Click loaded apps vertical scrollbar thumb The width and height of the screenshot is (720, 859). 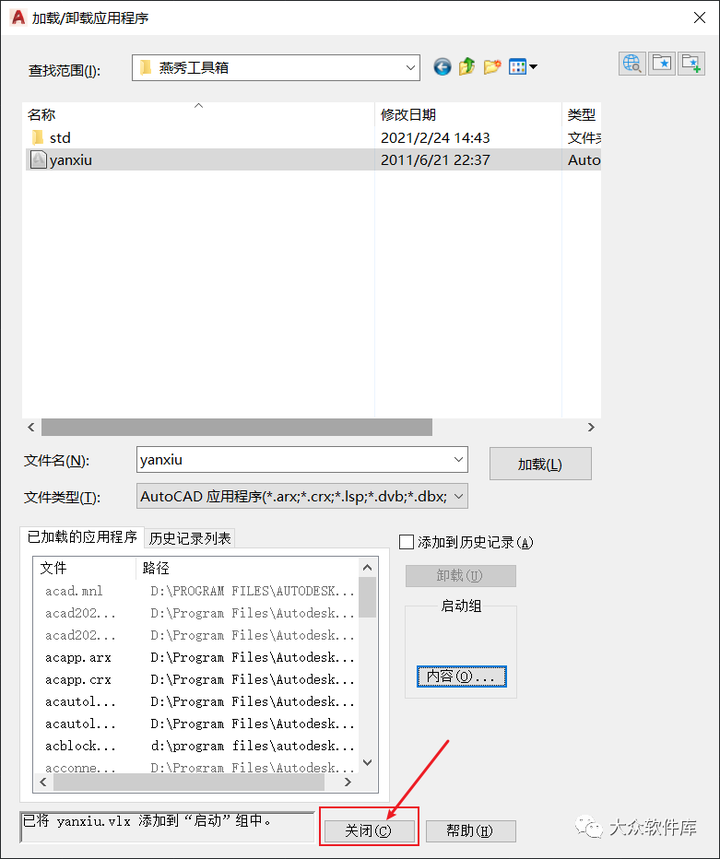click(x=368, y=597)
